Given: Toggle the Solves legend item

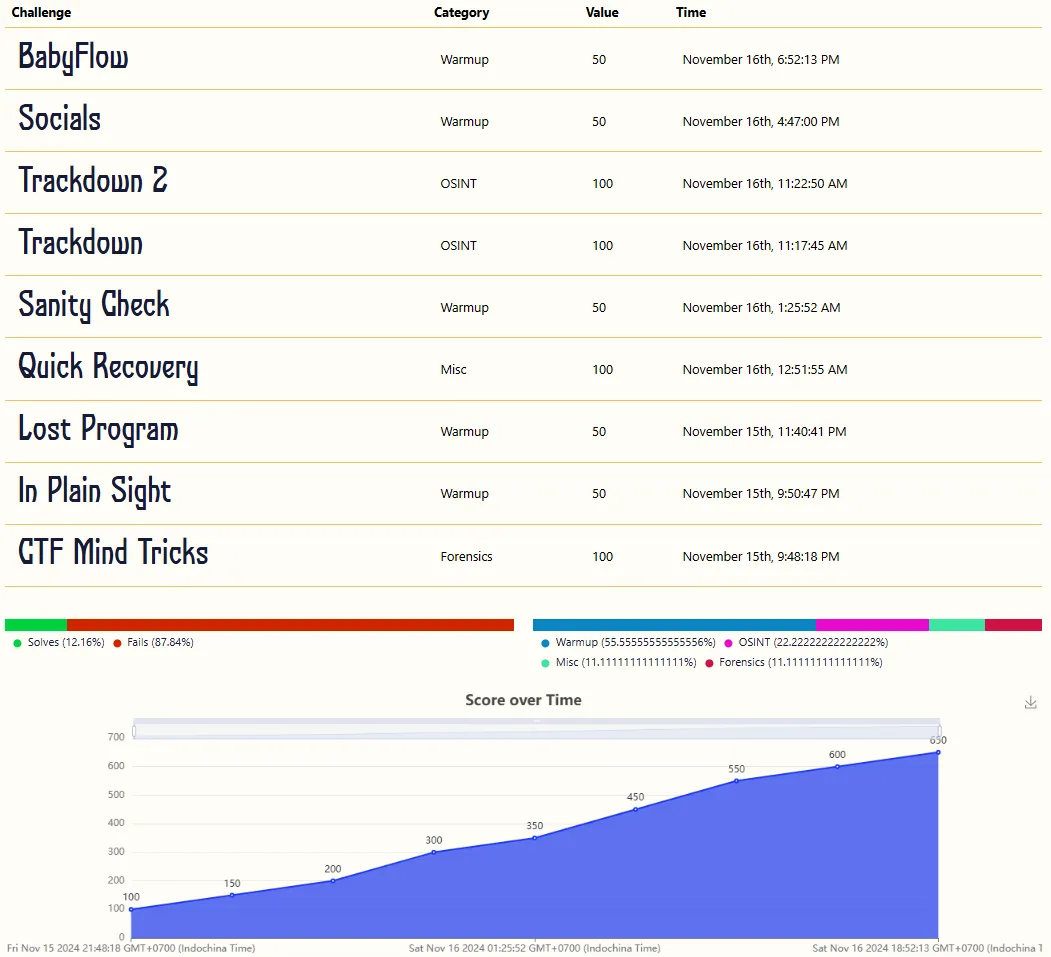Looking at the screenshot, I should tap(59, 643).
